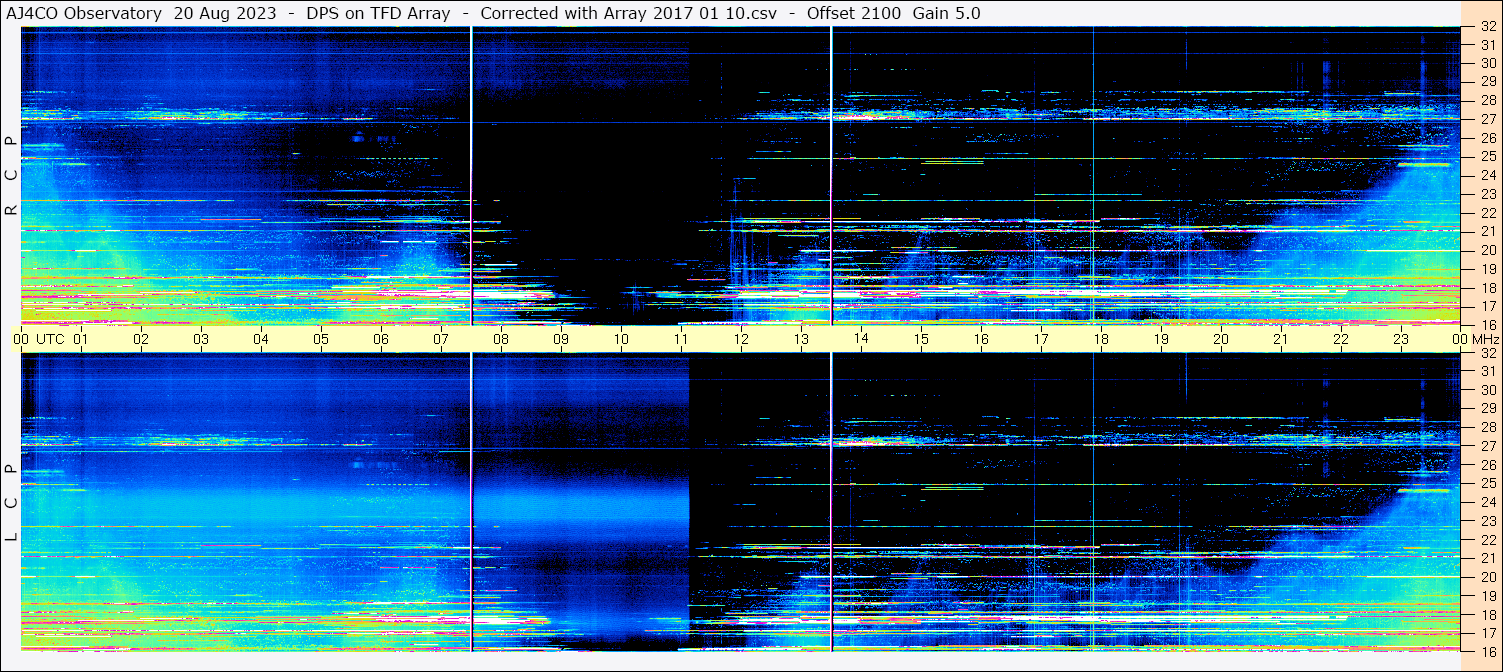Select the 14 hour mark on time axis
Screen dimensions: 1503x672
click(x=861, y=339)
